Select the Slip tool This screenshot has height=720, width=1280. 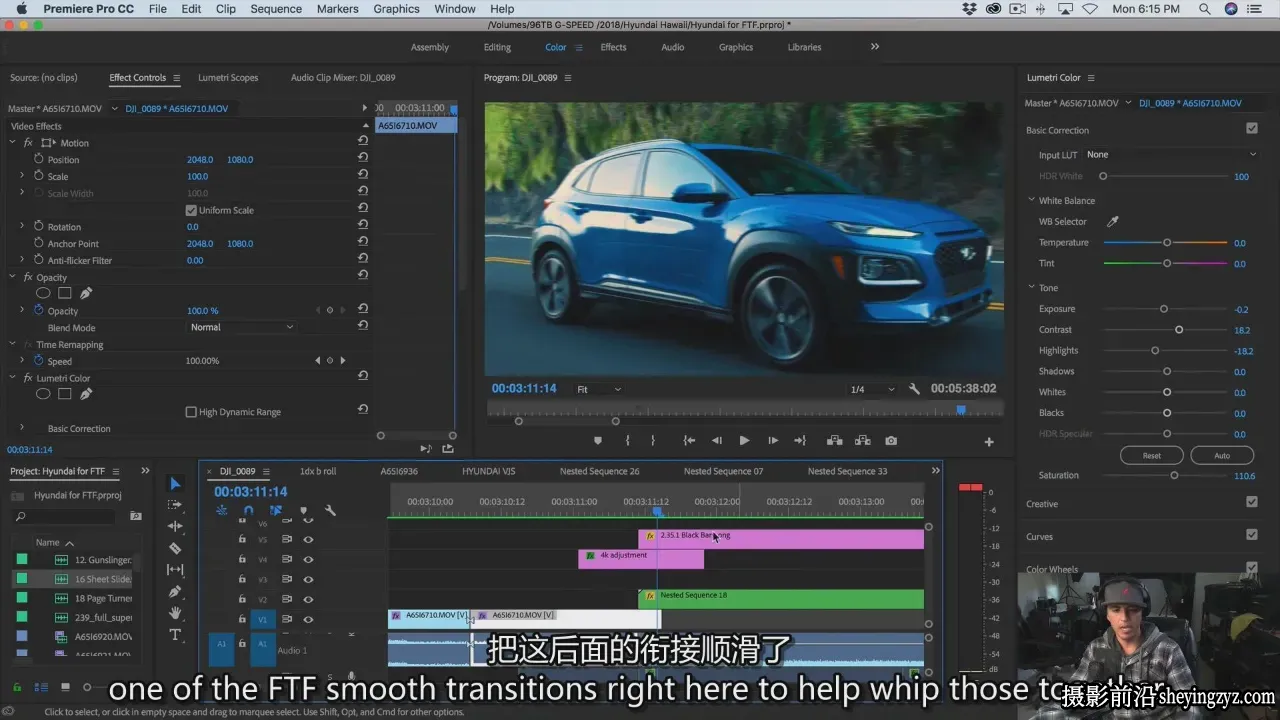[175, 569]
